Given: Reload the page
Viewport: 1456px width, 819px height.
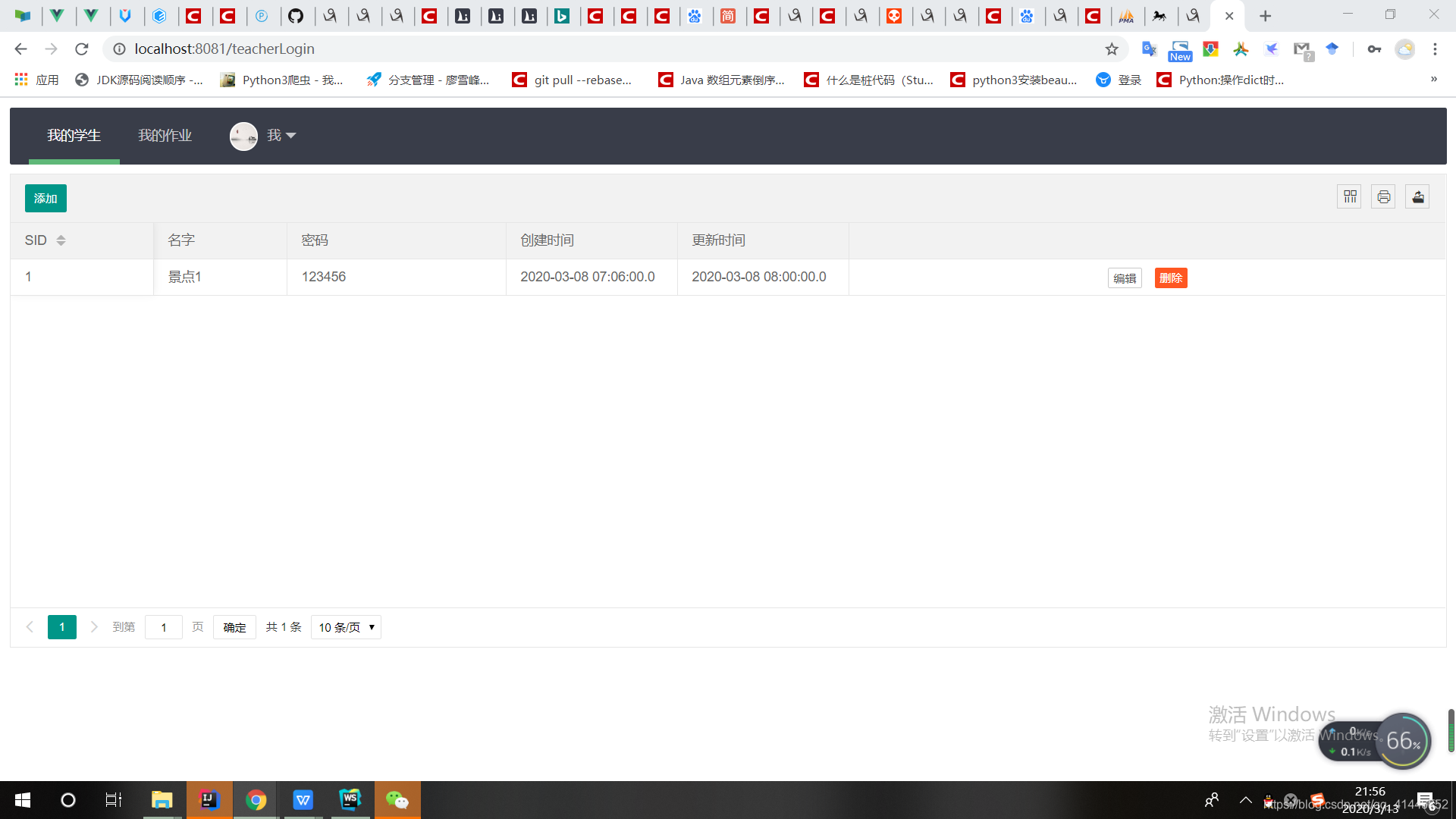Looking at the screenshot, I should pos(82,49).
